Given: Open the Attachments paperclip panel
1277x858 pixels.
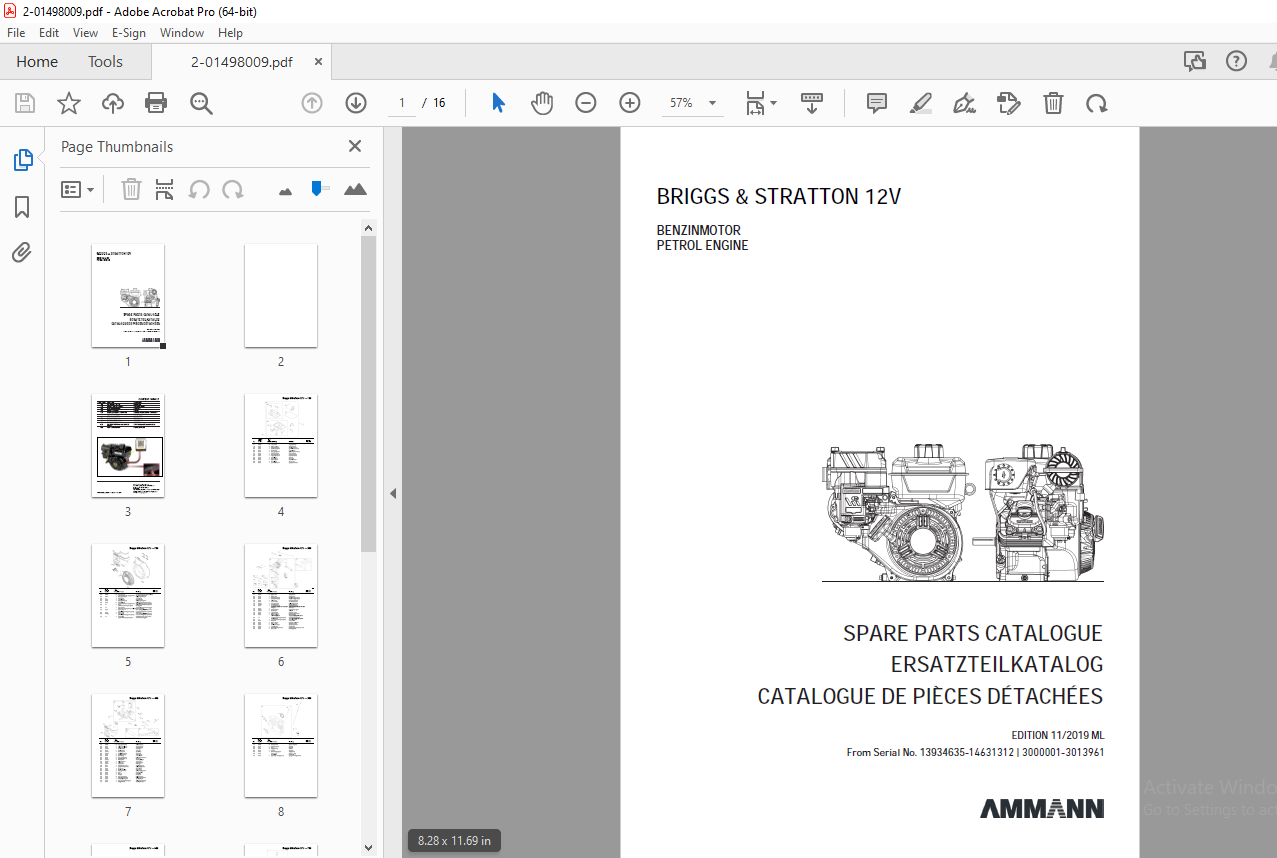Looking at the screenshot, I should (x=22, y=252).
